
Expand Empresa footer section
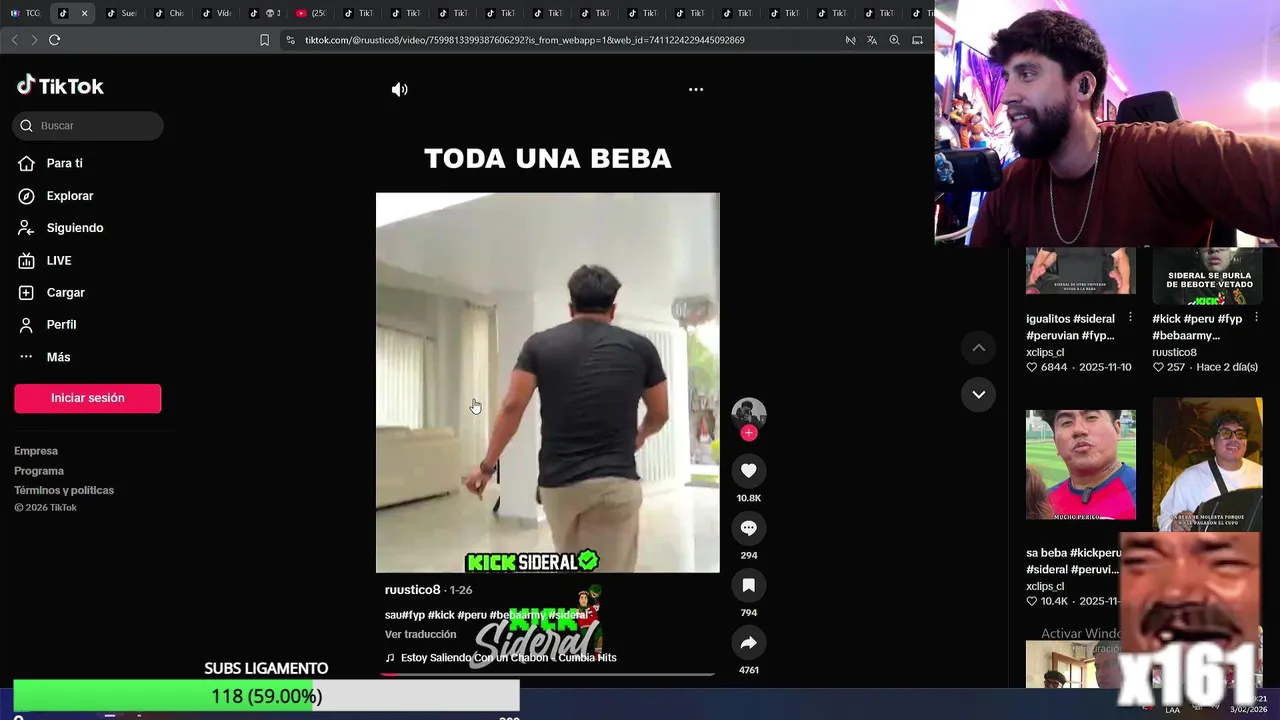(36, 451)
